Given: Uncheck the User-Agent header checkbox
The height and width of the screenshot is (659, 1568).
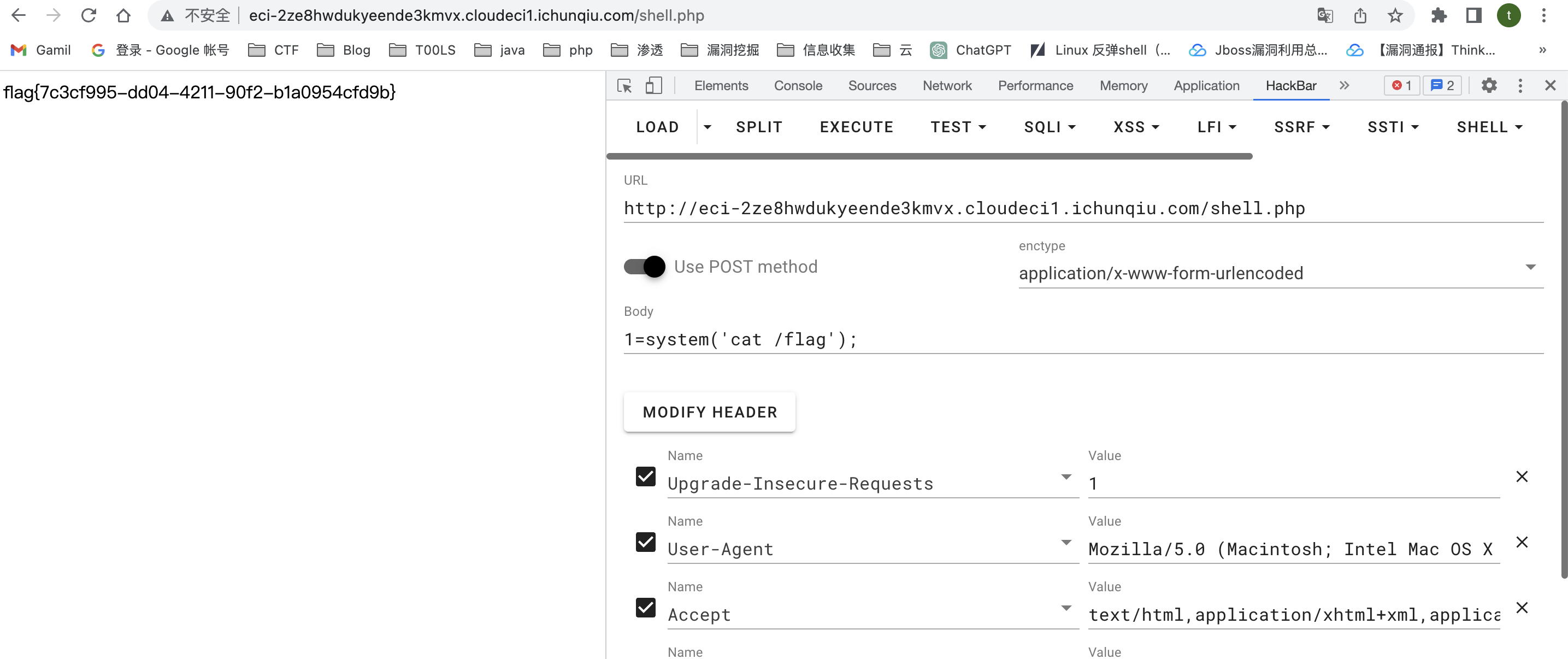Looking at the screenshot, I should point(645,542).
